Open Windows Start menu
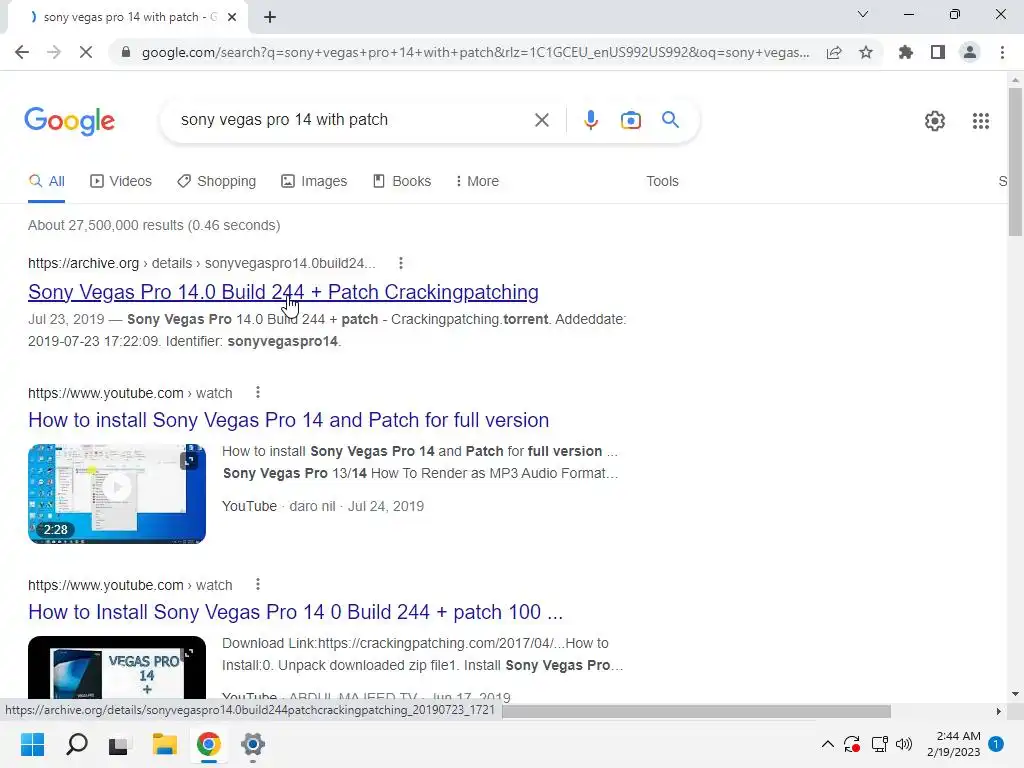The height and width of the screenshot is (768, 1024). [x=33, y=744]
